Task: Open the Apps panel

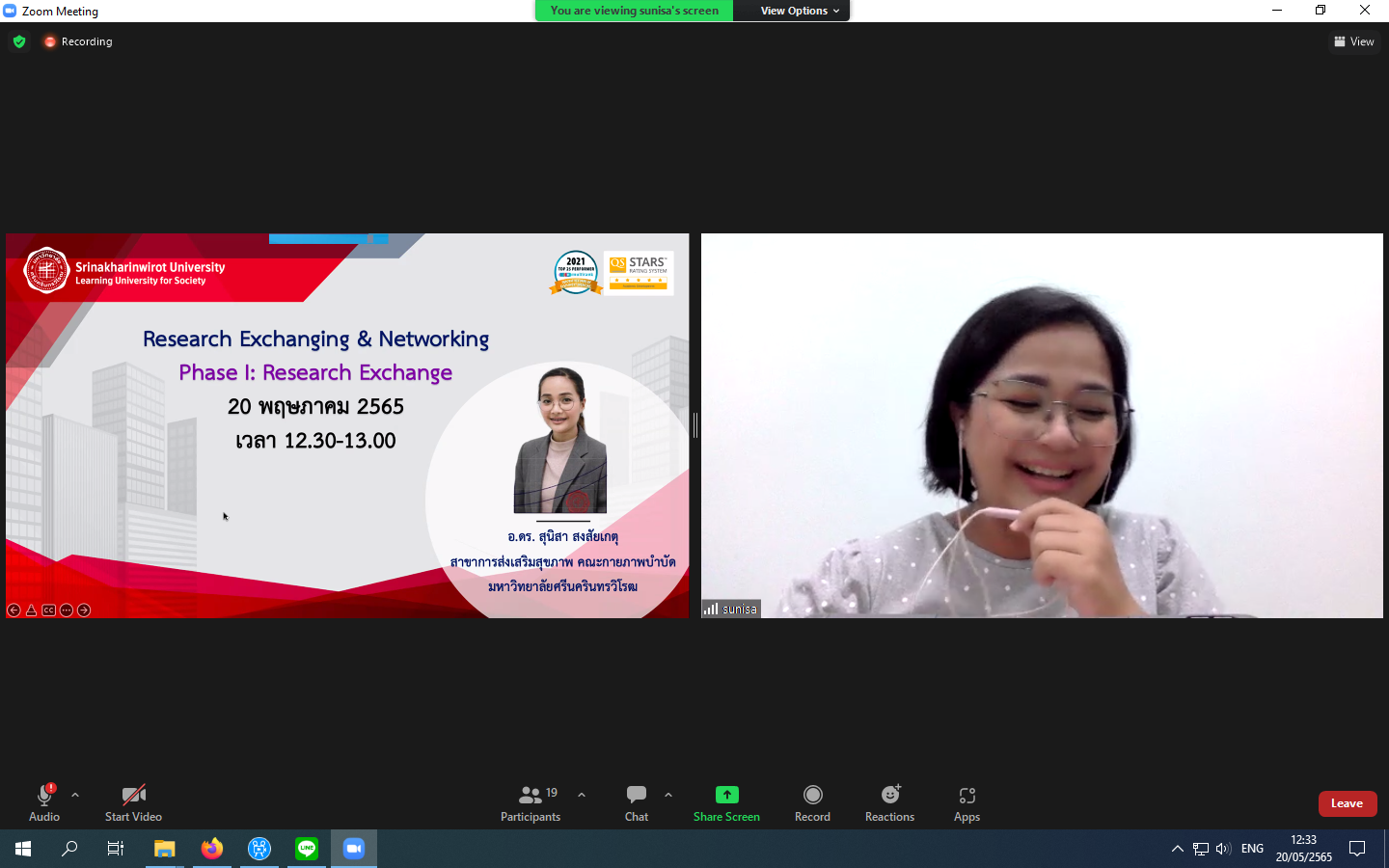Action: click(967, 796)
